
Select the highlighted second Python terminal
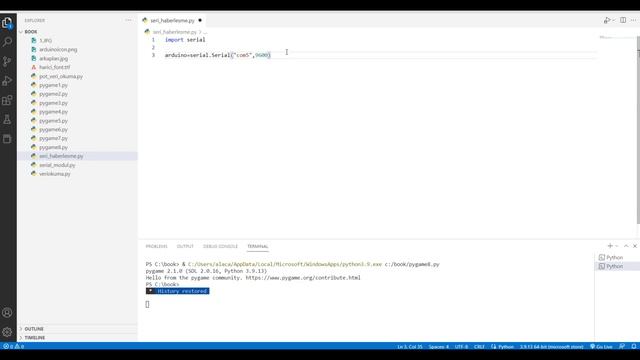[616, 266]
